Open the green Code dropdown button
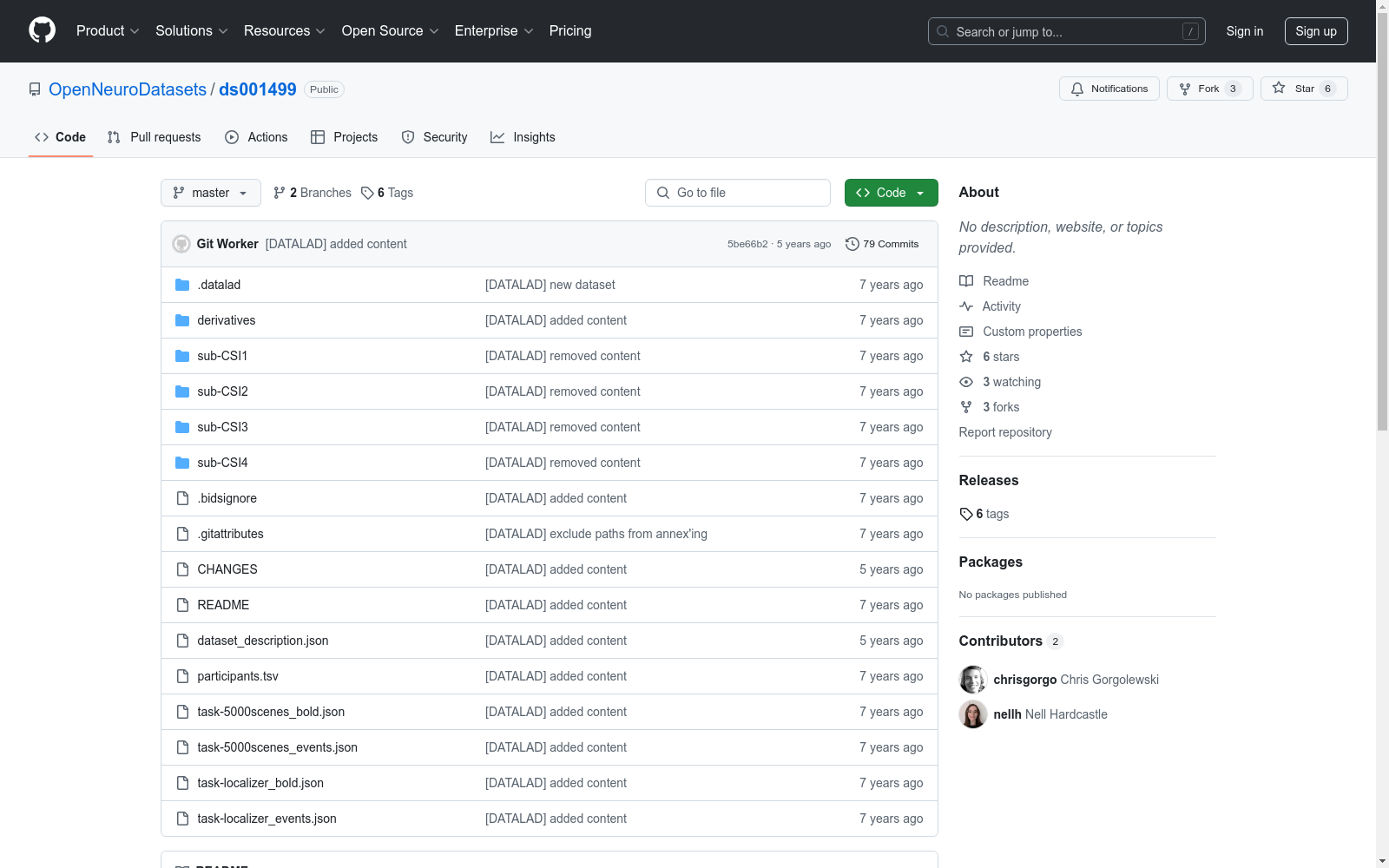The height and width of the screenshot is (868, 1389). [x=891, y=193]
